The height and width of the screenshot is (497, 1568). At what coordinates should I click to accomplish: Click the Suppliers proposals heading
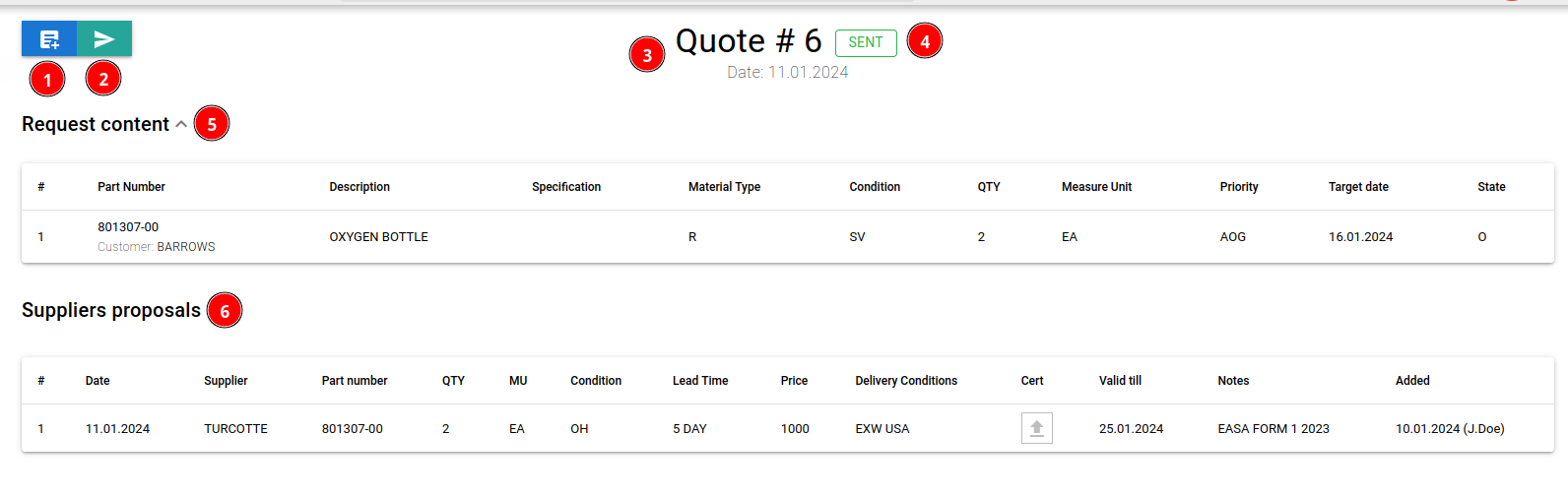[111, 310]
